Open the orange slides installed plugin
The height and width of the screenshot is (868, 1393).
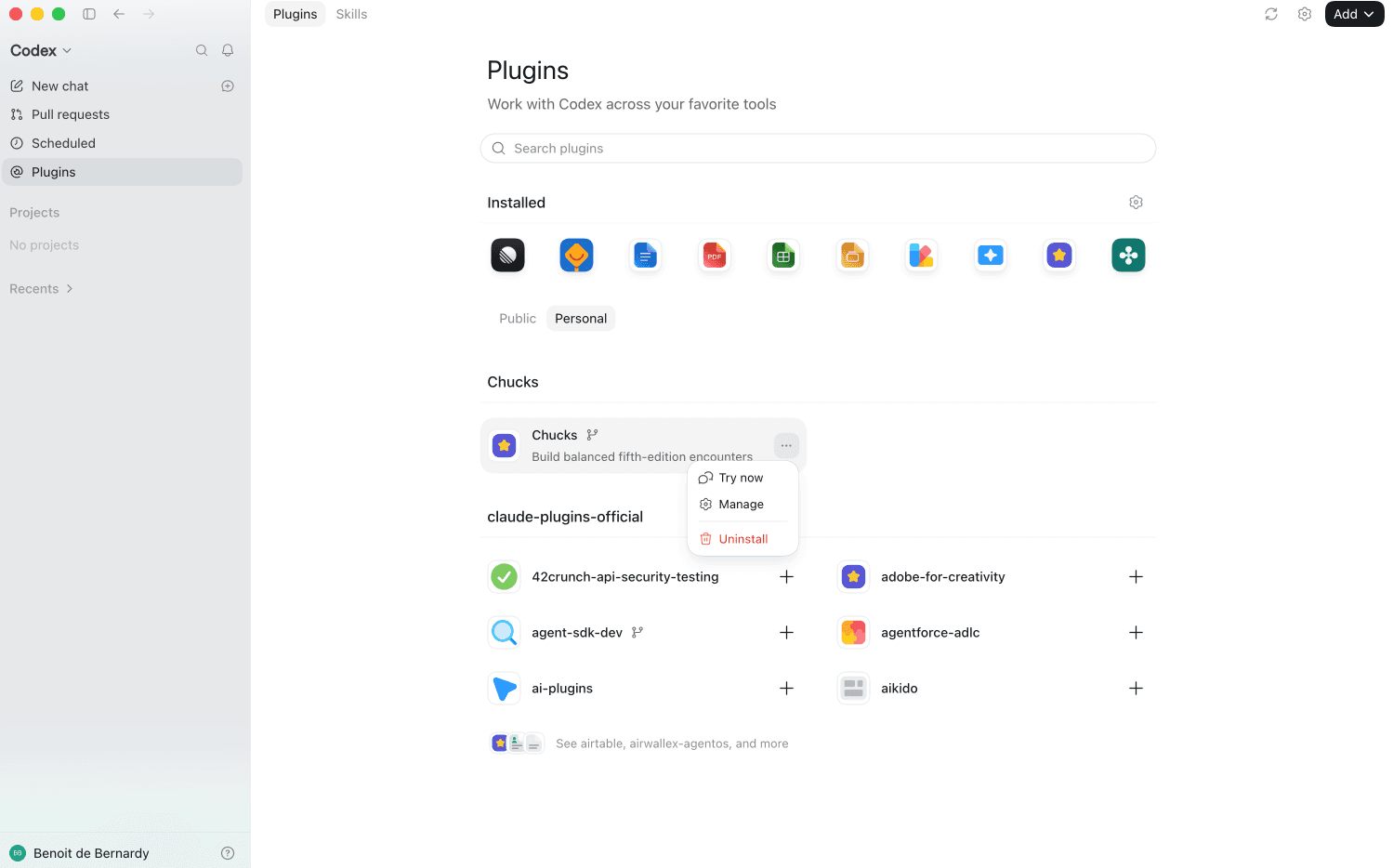pos(852,256)
